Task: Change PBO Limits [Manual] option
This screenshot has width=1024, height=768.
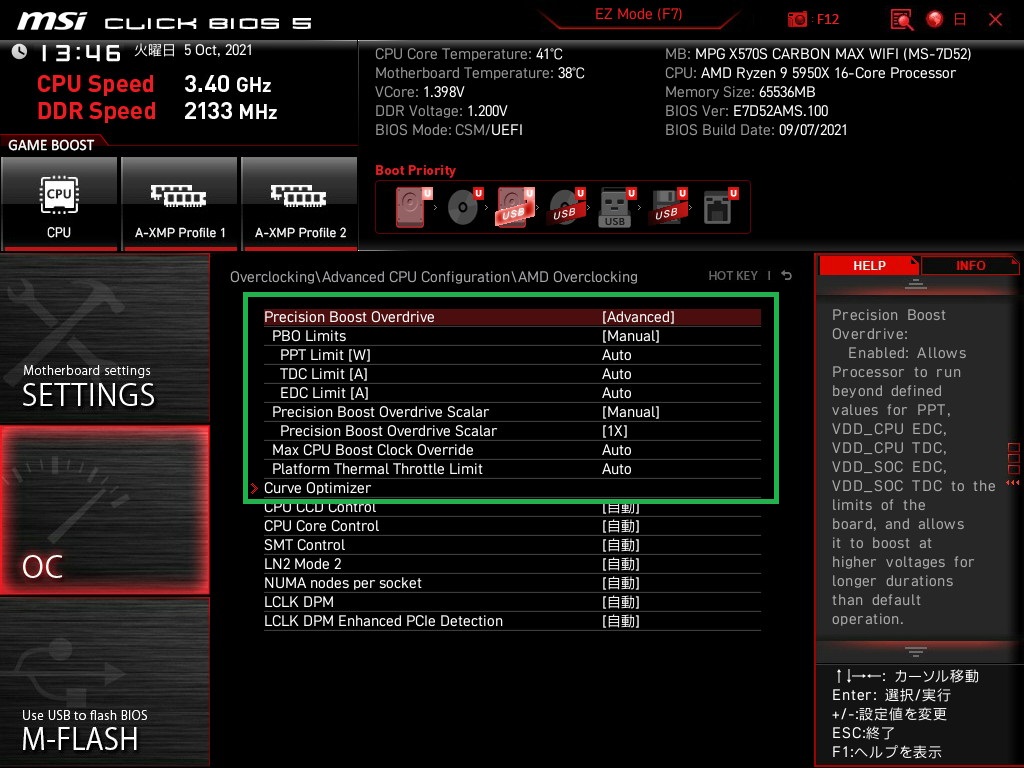Action: pos(512,336)
